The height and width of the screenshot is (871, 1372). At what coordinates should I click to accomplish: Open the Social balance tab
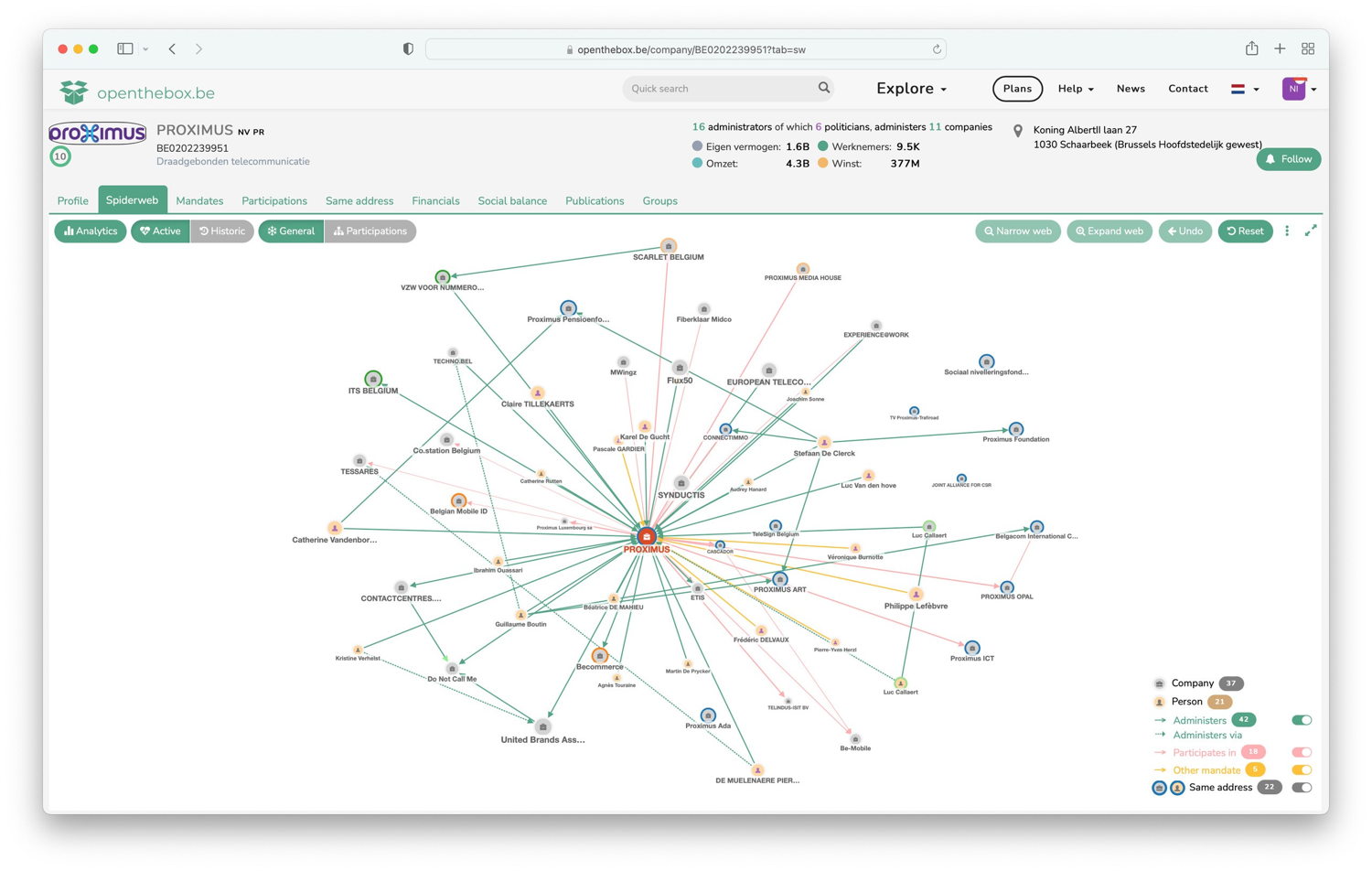point(512,200)
